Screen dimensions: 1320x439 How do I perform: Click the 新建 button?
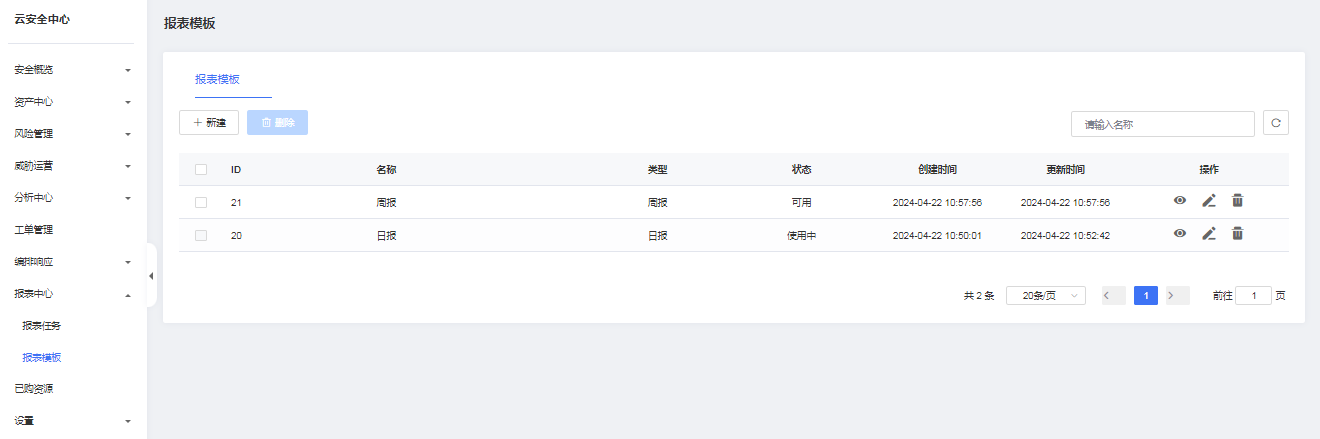(209, 123)
